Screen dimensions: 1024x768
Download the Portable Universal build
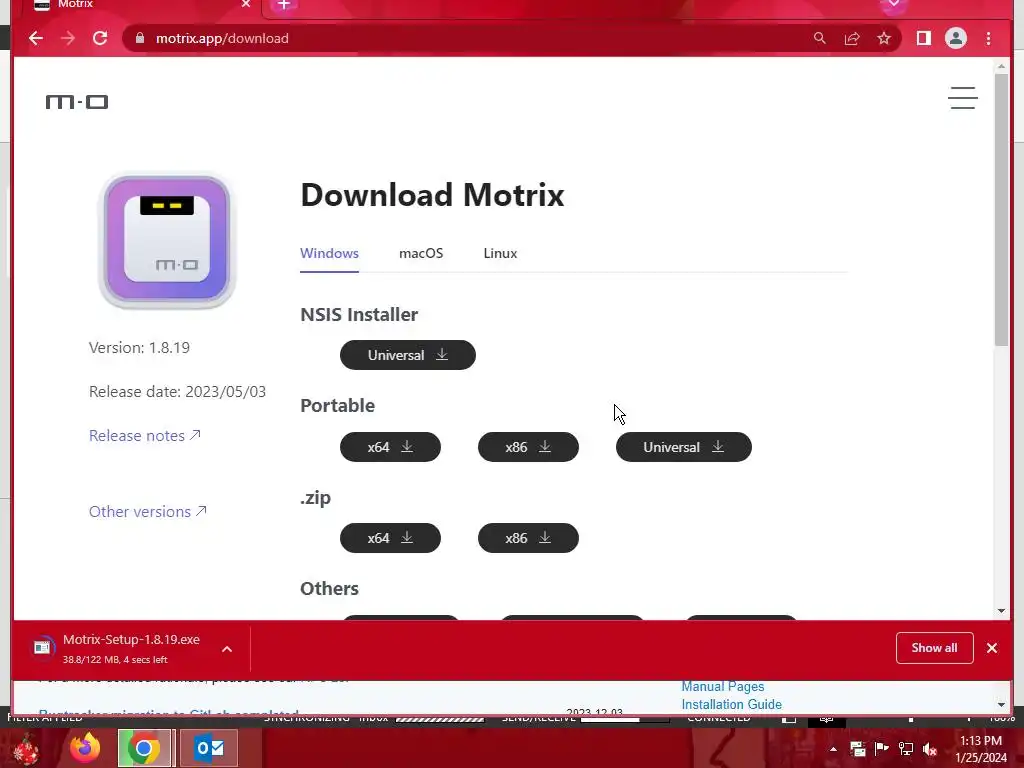684,447
